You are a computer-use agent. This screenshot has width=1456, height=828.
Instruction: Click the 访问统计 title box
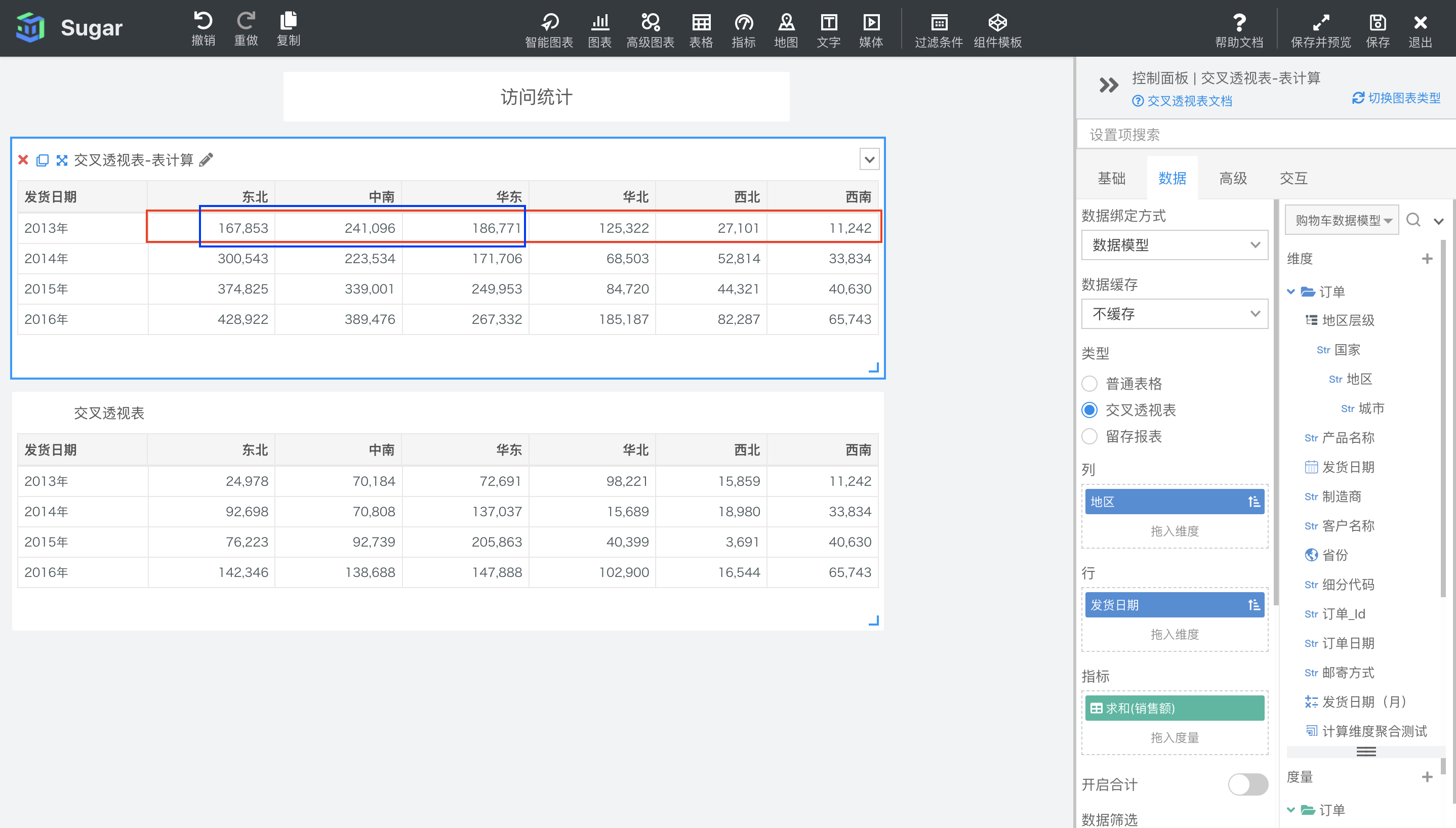536,97
